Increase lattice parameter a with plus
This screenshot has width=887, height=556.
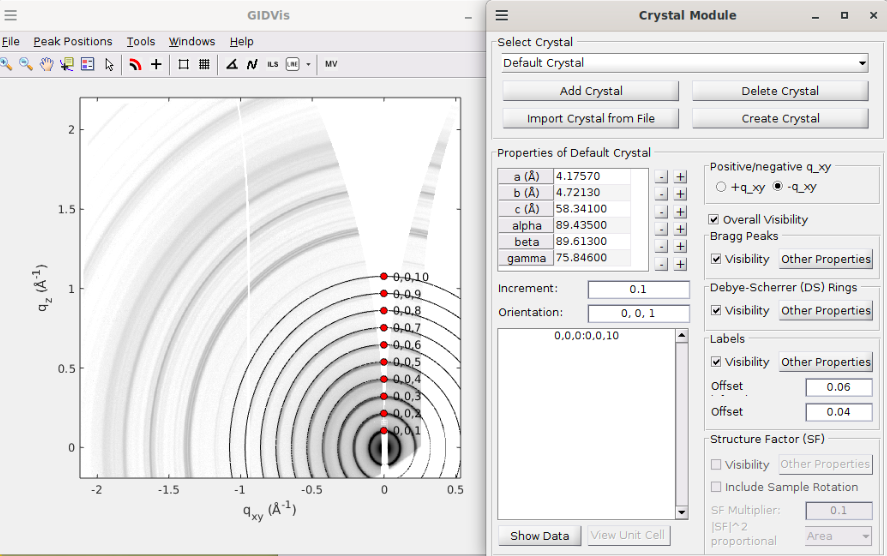681,176
